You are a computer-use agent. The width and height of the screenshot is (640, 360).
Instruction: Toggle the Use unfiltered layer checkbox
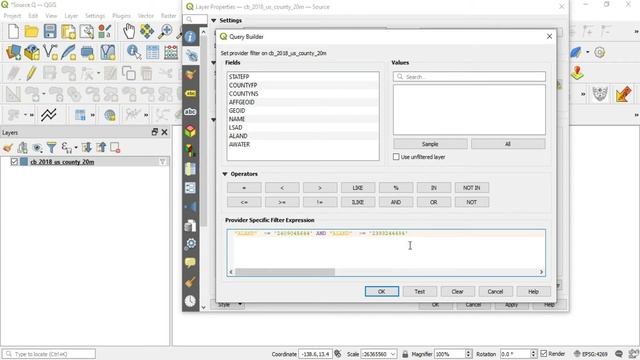pos(396,157)
